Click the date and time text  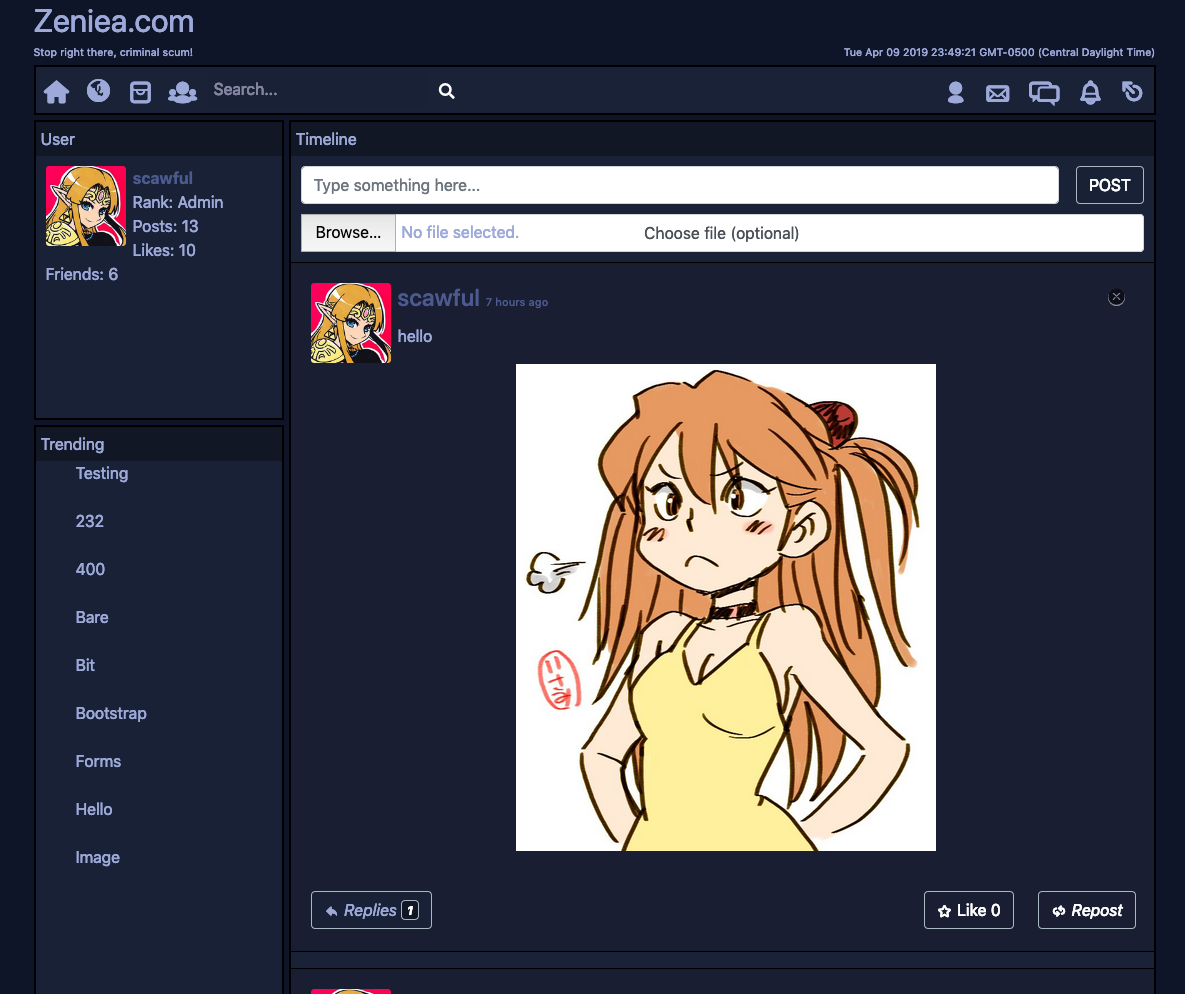coord(999,52)
